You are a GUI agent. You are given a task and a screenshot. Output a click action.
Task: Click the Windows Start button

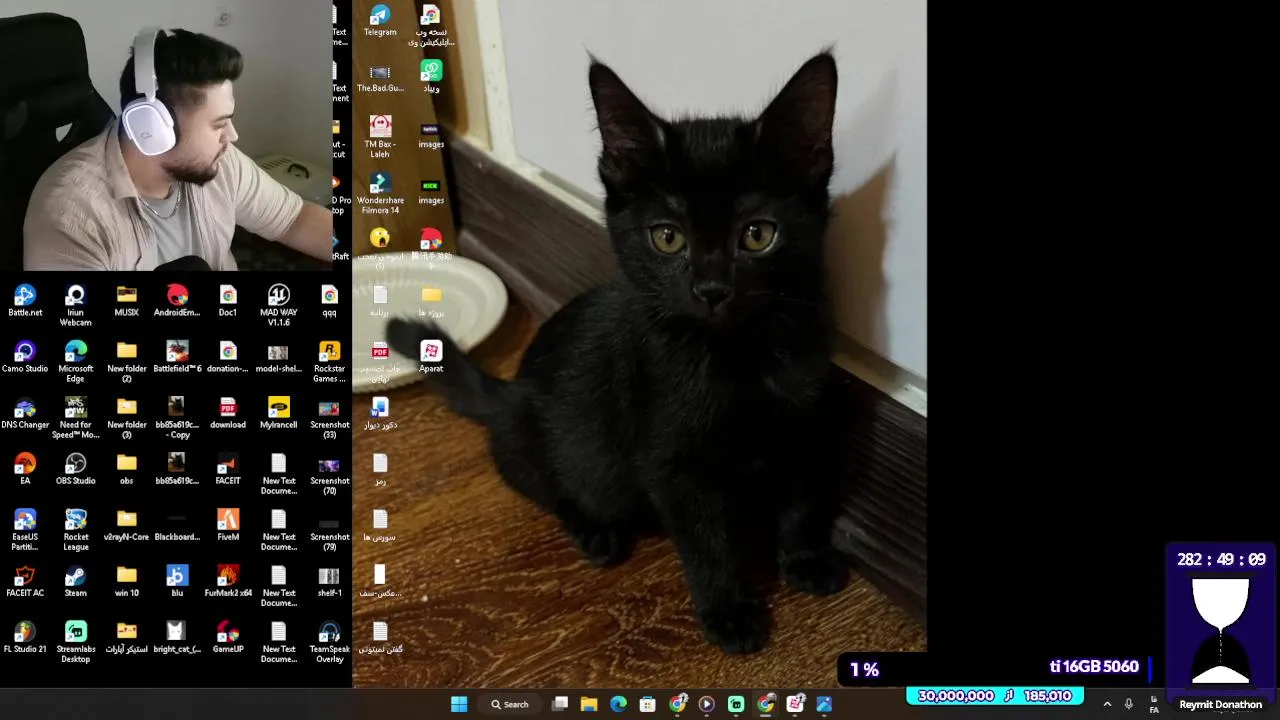[459, 704]
